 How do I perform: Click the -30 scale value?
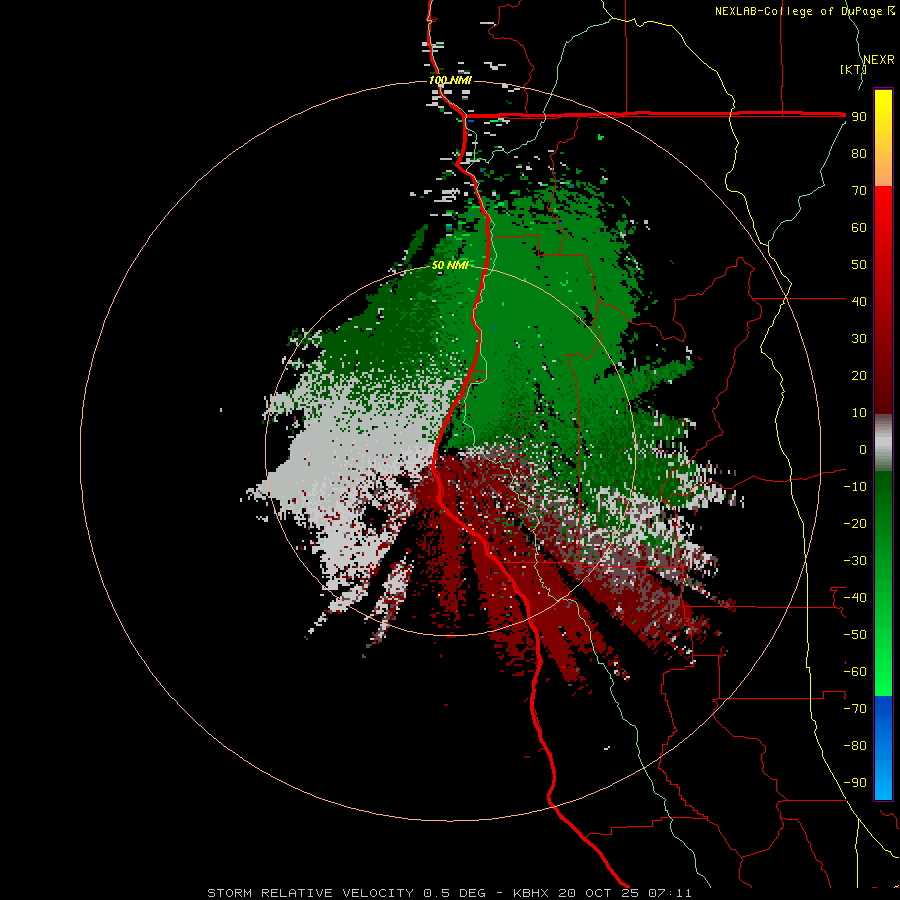click(855, 561)
